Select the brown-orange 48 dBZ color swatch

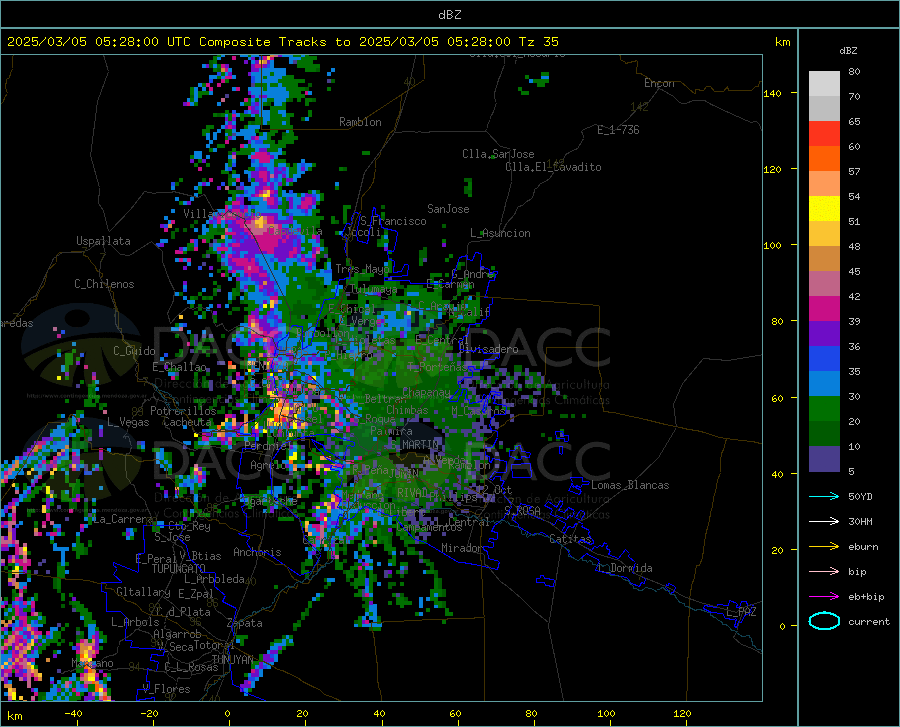824,258
